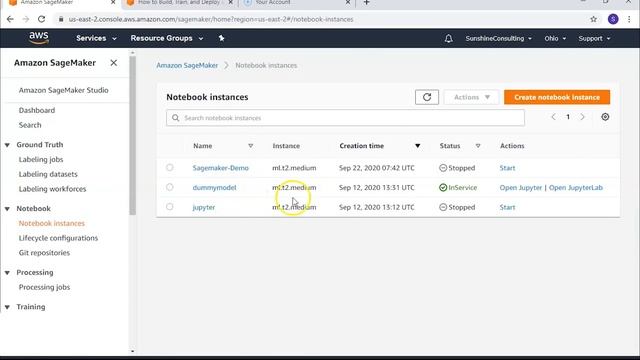The image size is (640, 360).
Task: Open Labeling workforces in sidebar
Action: [x=52, y=189]
